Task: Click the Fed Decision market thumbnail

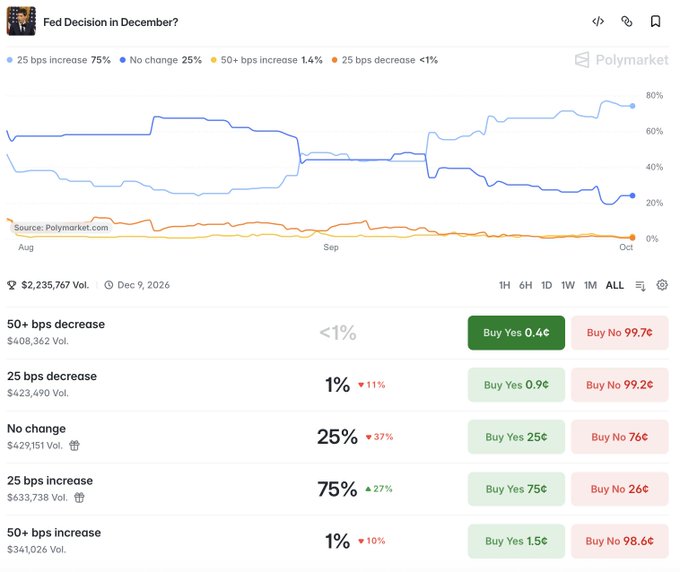Action: (x=21, y=21)
